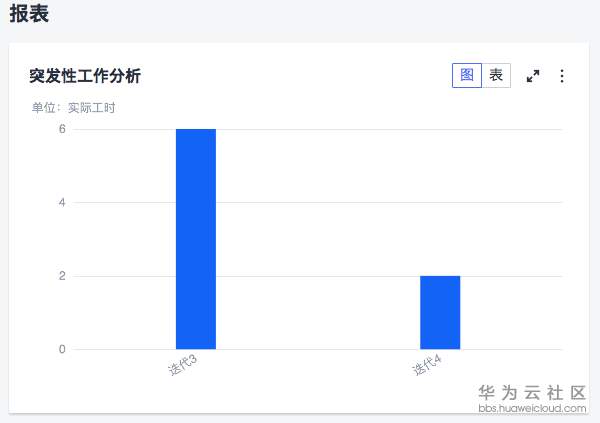Expand the report card to fullscreen
Screen dimensions: 600x423
(x=533, y=76)
